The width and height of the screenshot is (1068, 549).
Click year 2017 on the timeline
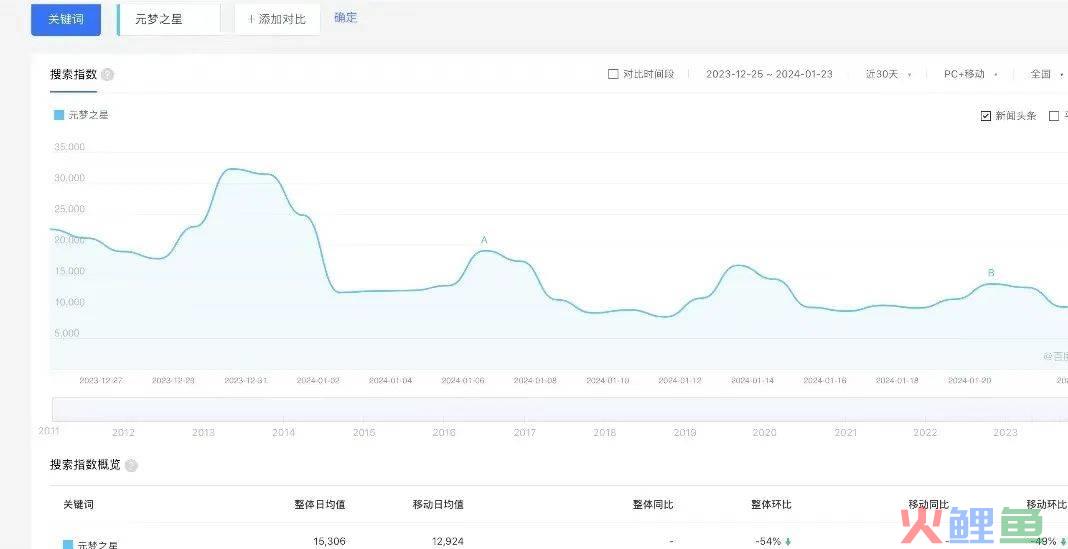(524, 433)
